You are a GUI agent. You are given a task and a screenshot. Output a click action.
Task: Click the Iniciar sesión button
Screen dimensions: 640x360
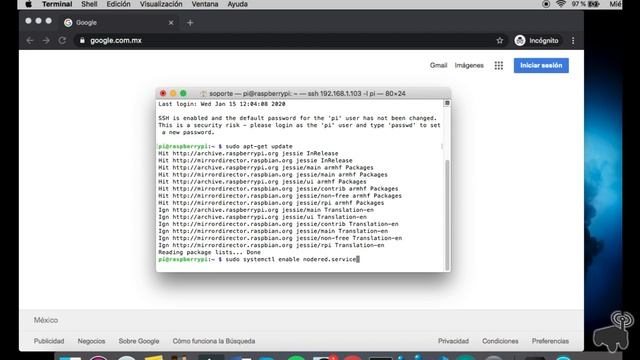[541, 65]
